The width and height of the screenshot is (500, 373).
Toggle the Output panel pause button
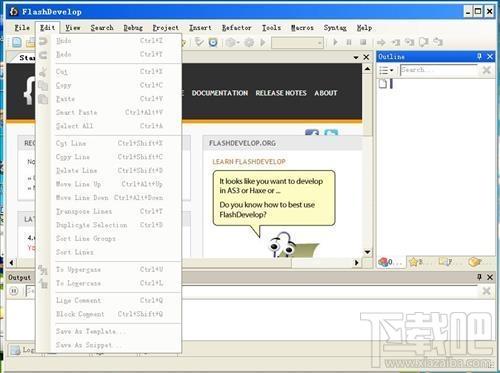[x=14, y=291]
